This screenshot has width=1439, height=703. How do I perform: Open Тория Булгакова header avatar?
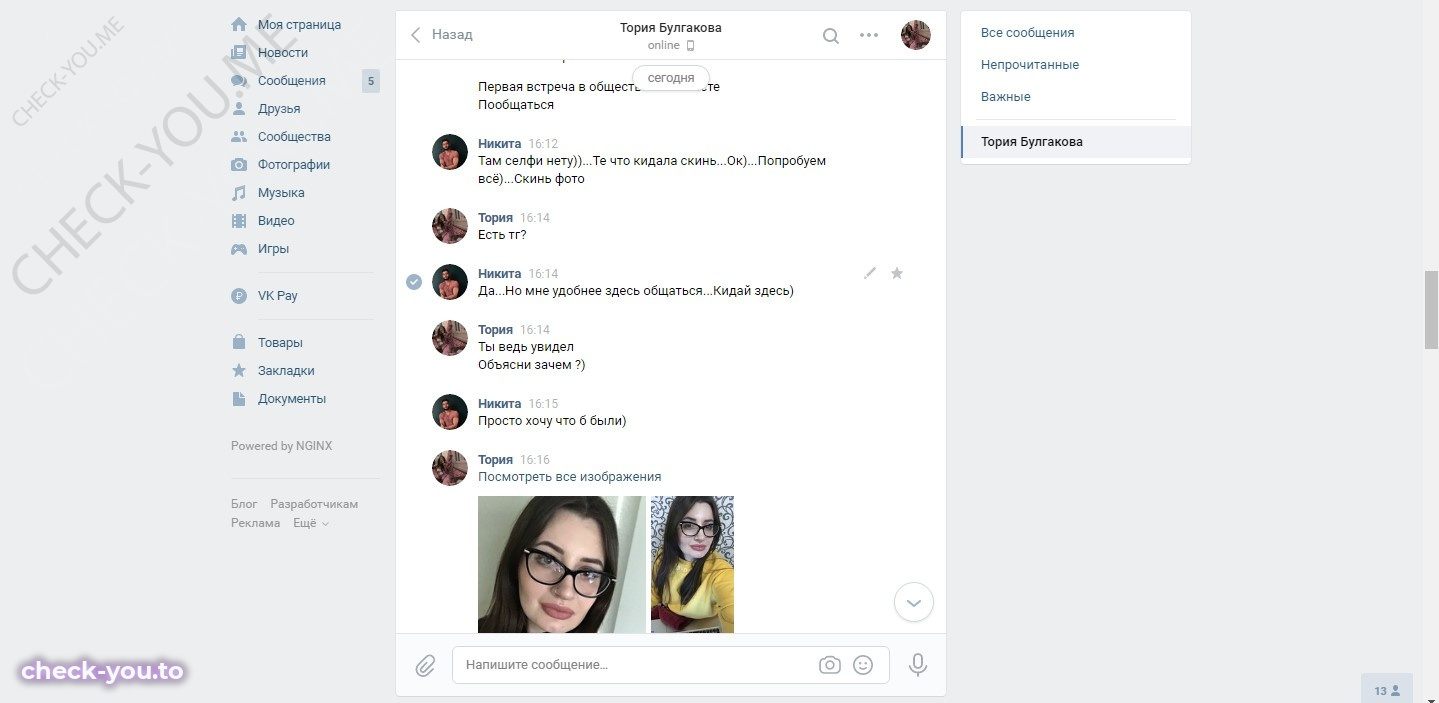point(916,35)
